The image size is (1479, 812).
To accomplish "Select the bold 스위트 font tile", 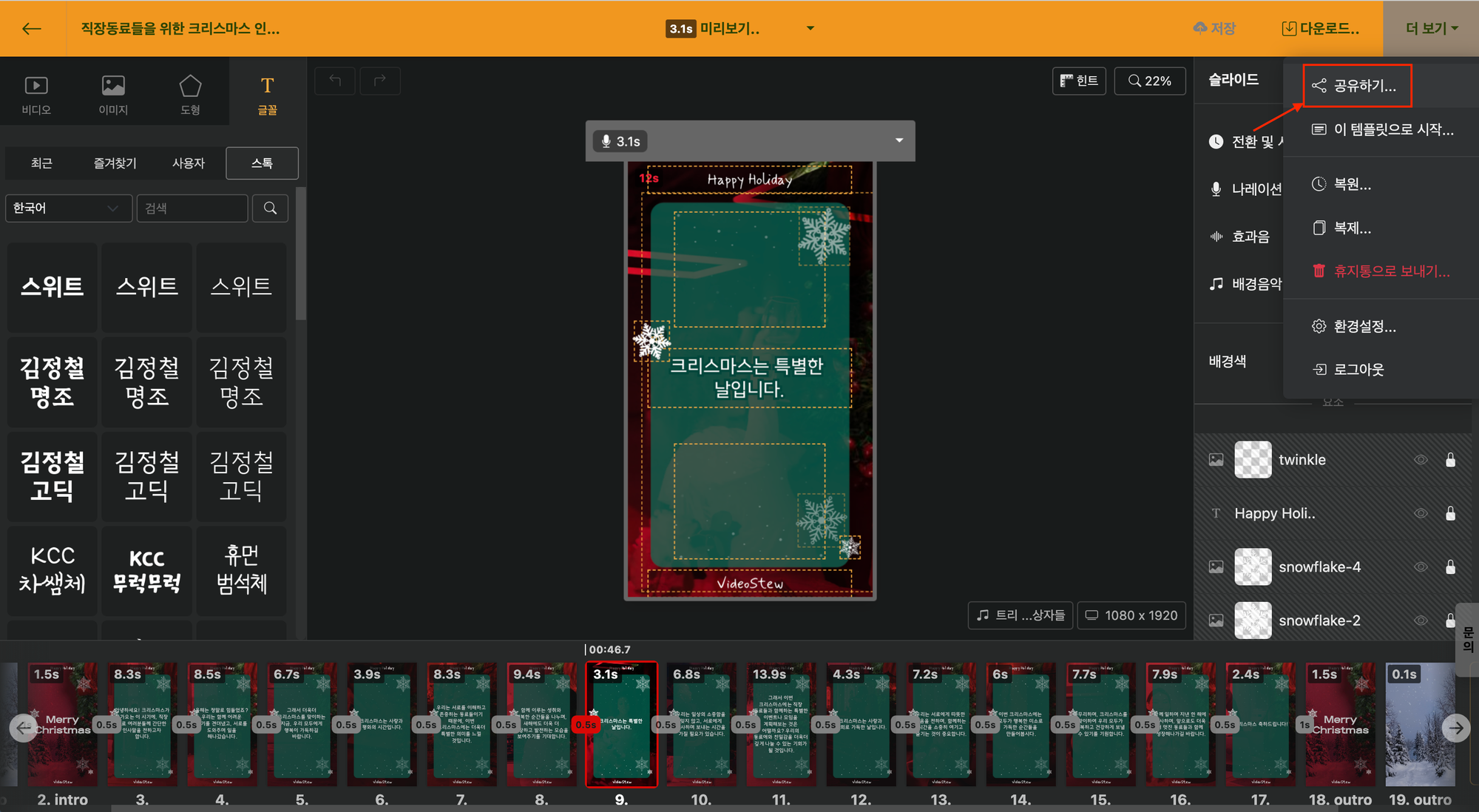I will click(x=52, y=287).
